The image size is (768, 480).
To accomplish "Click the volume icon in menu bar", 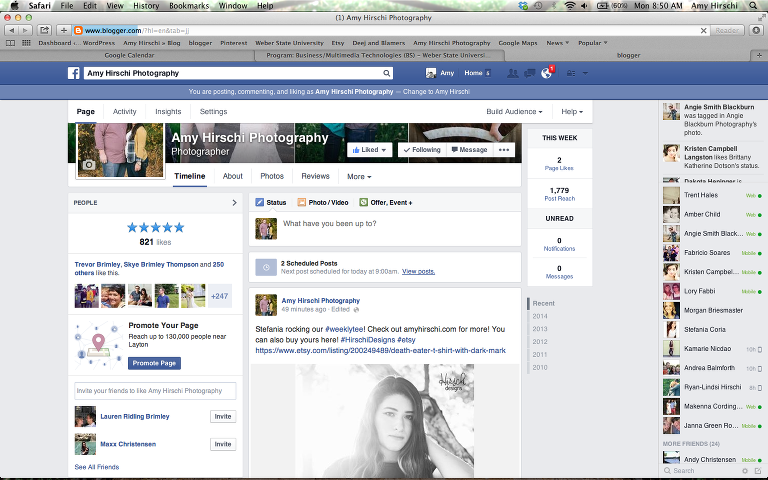I will (584, 5).
